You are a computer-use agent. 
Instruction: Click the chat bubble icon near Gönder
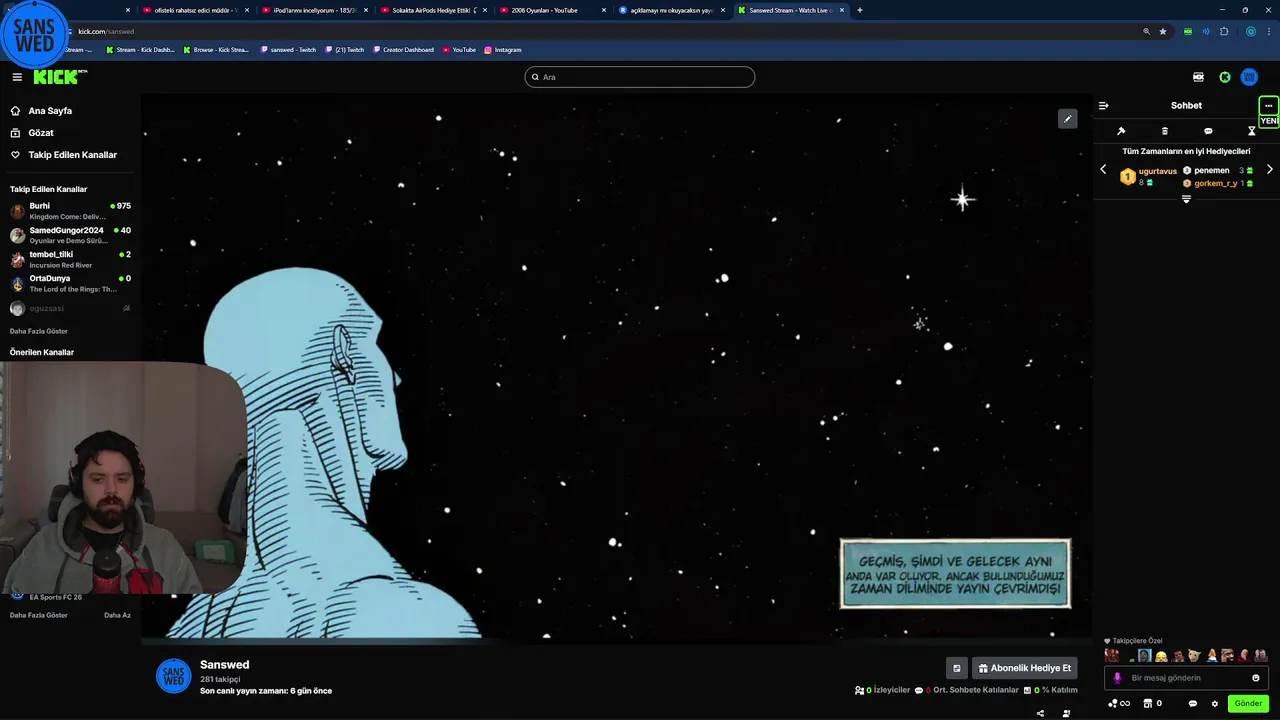click(x=1192, y=704)
